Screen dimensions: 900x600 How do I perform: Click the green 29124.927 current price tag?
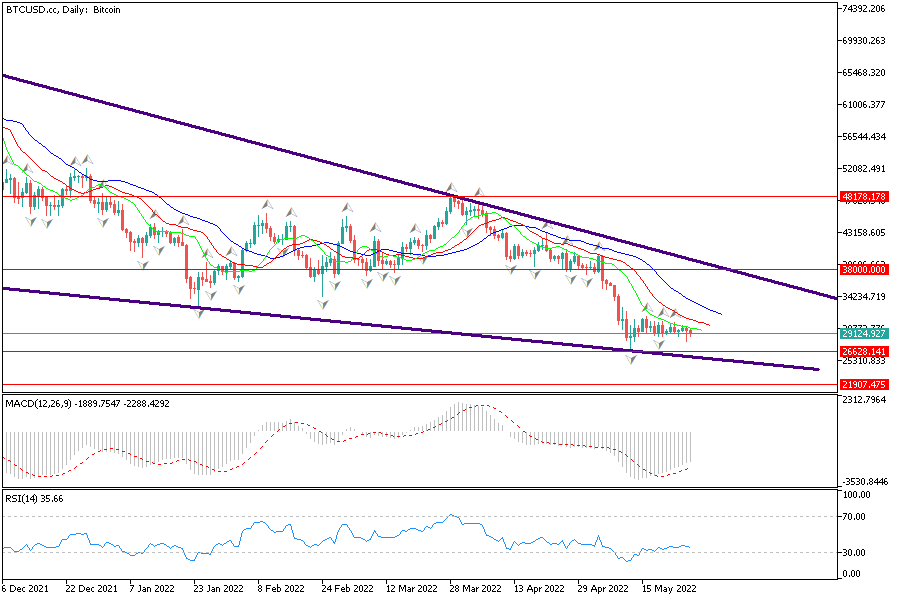point(865,333)
